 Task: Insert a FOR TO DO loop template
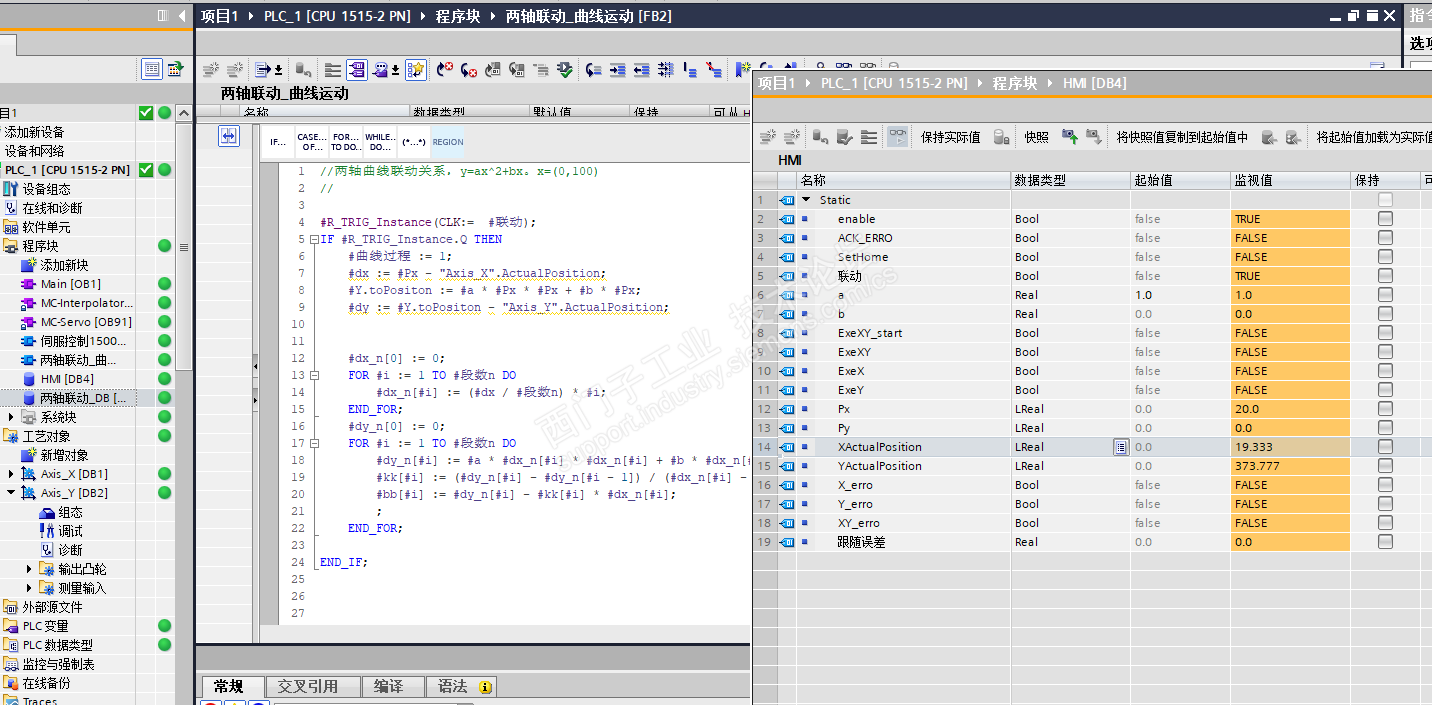(x=345, y=141)
